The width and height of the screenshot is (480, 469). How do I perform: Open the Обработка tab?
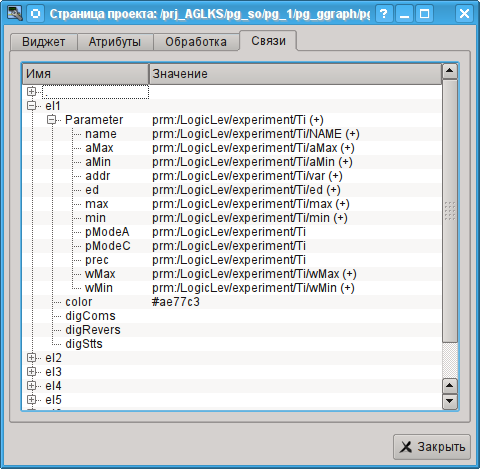(x=196, y=42)
